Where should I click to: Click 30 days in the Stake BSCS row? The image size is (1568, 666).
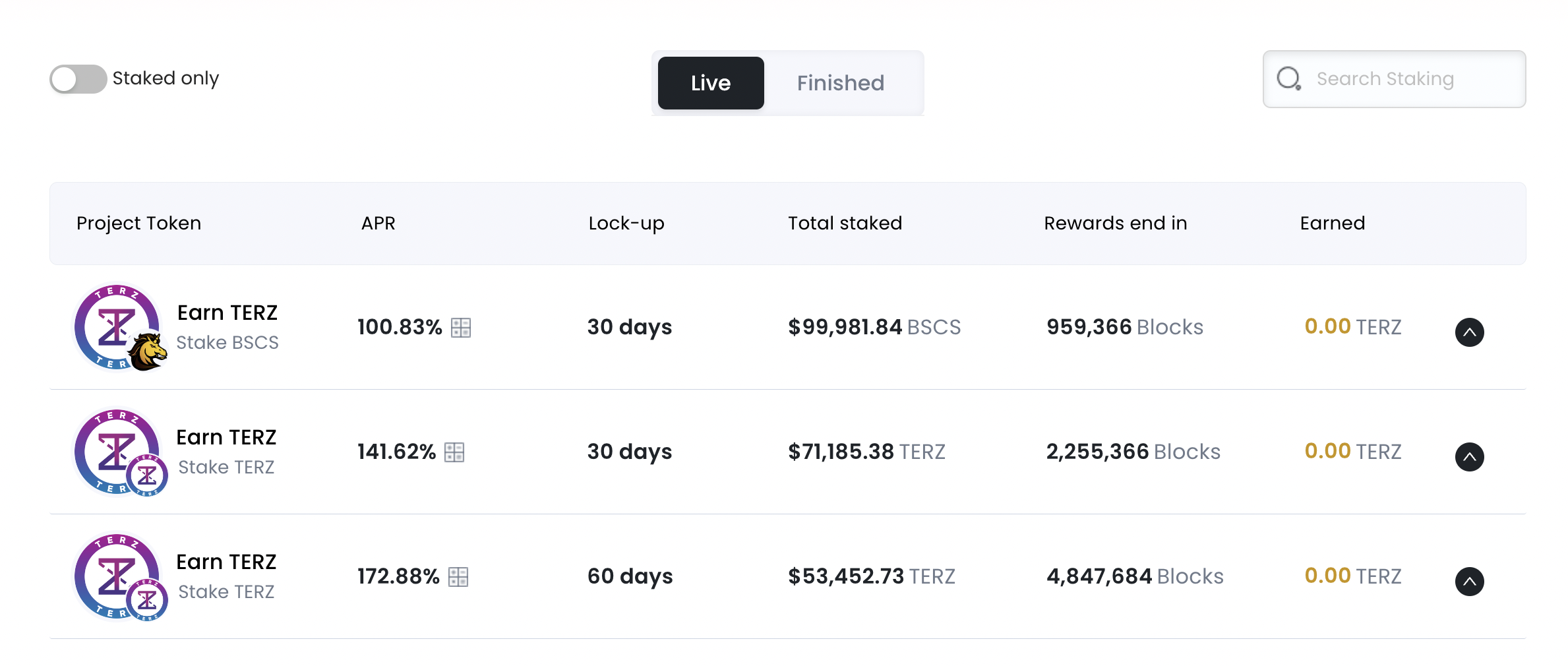point(630,328)
